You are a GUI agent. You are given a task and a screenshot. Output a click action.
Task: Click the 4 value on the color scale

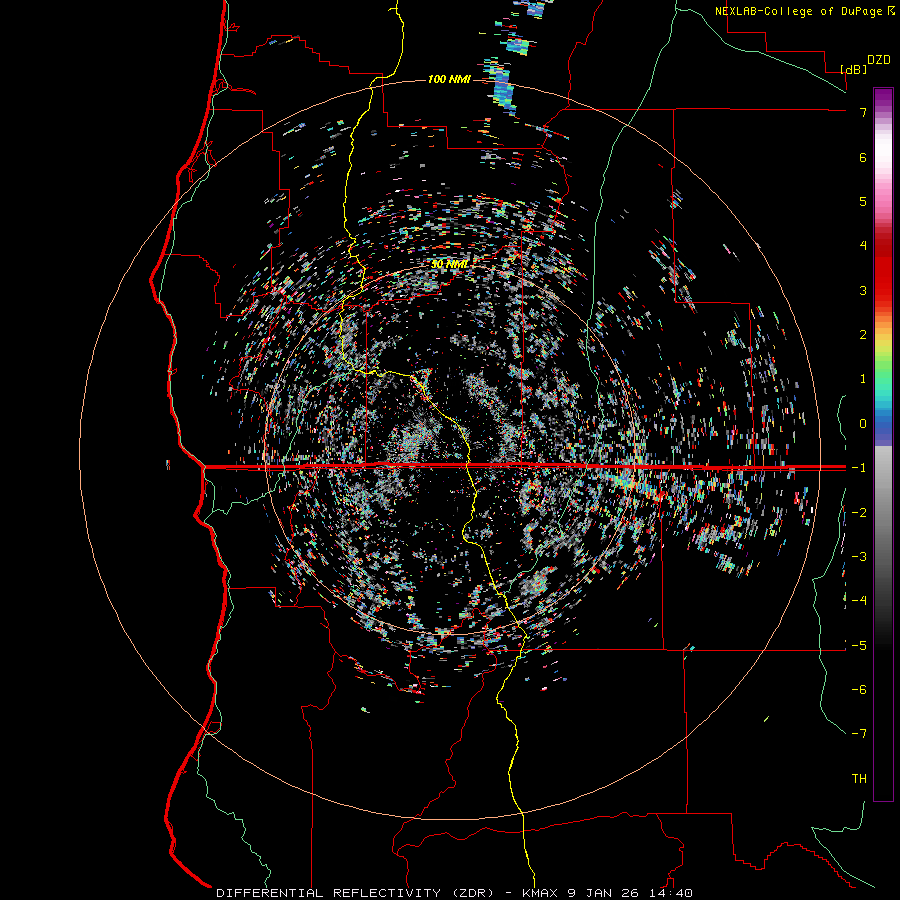863,246
